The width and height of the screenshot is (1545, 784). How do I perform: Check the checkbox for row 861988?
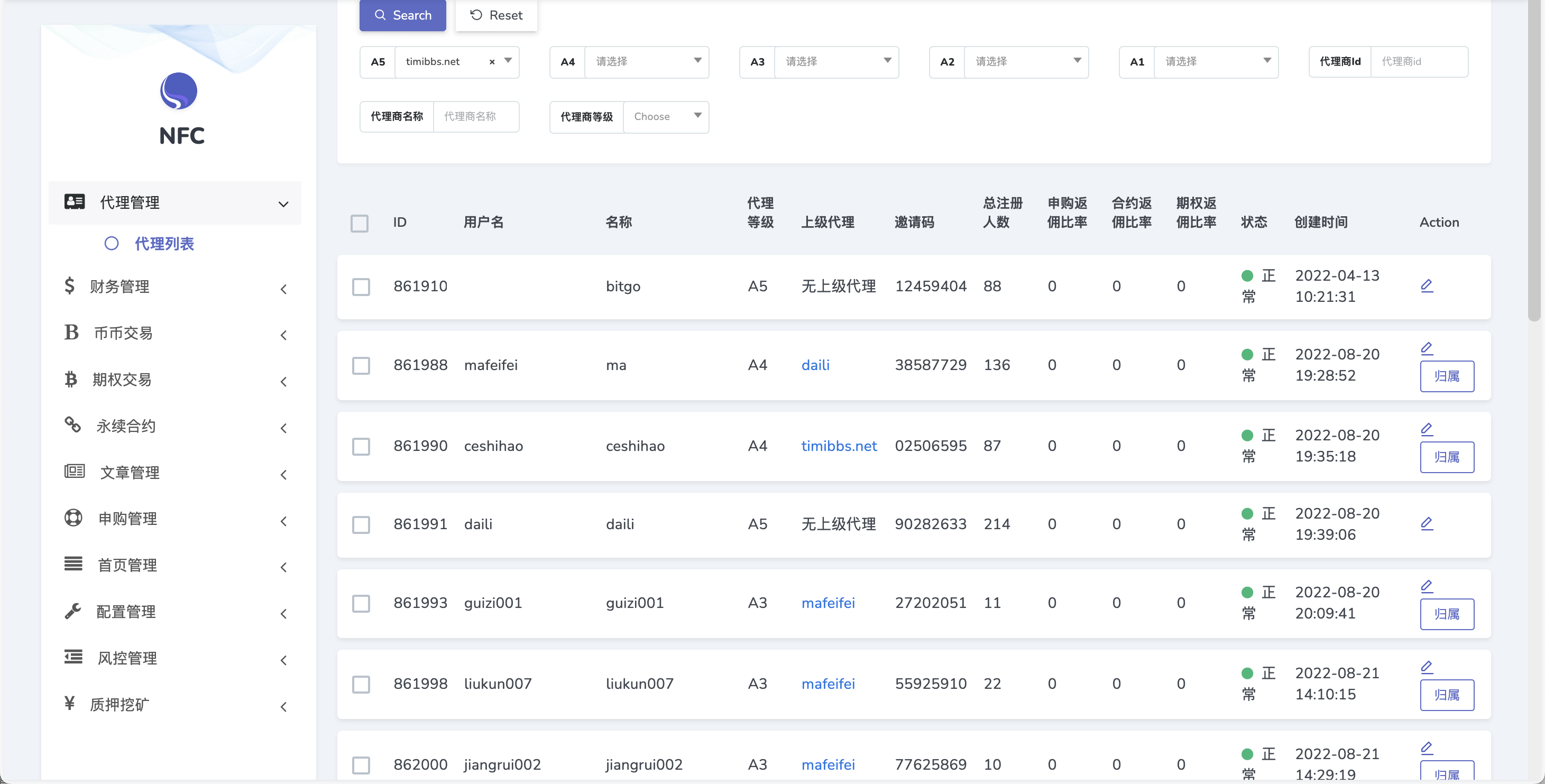point(361,365)
